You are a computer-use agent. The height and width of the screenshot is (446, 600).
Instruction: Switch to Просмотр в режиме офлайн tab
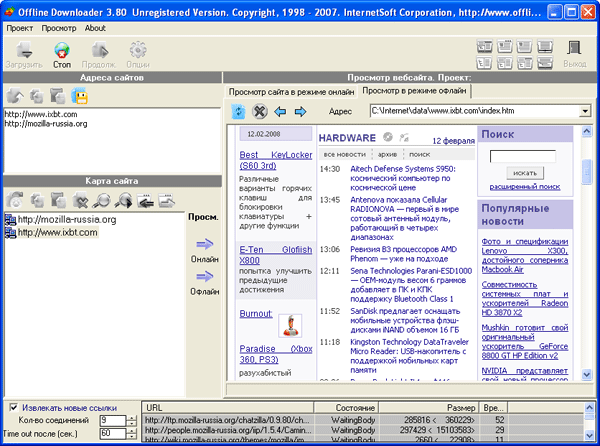click(x=414, y=91)
